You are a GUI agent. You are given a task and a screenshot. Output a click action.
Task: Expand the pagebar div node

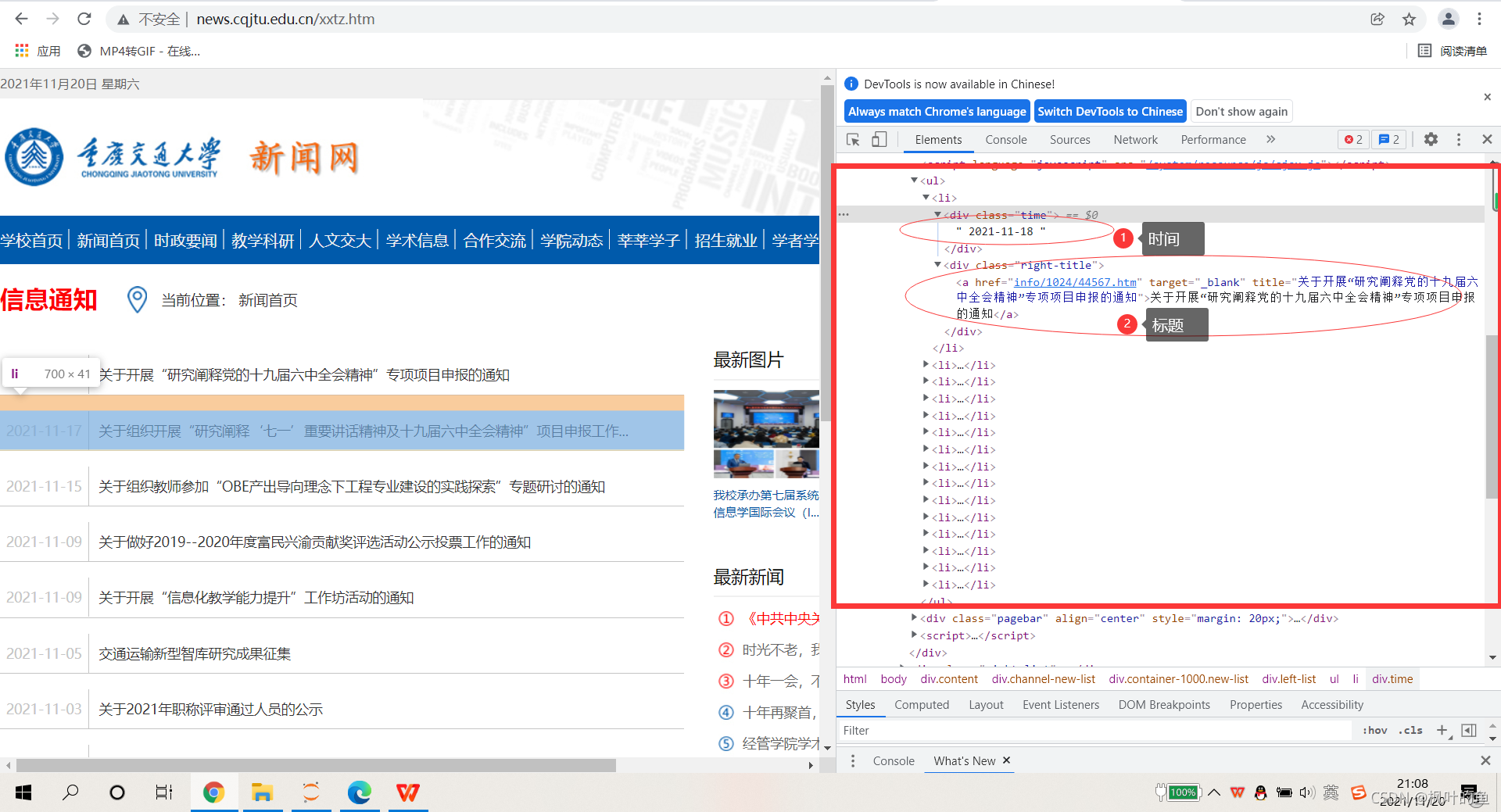[x=914, y=617]
